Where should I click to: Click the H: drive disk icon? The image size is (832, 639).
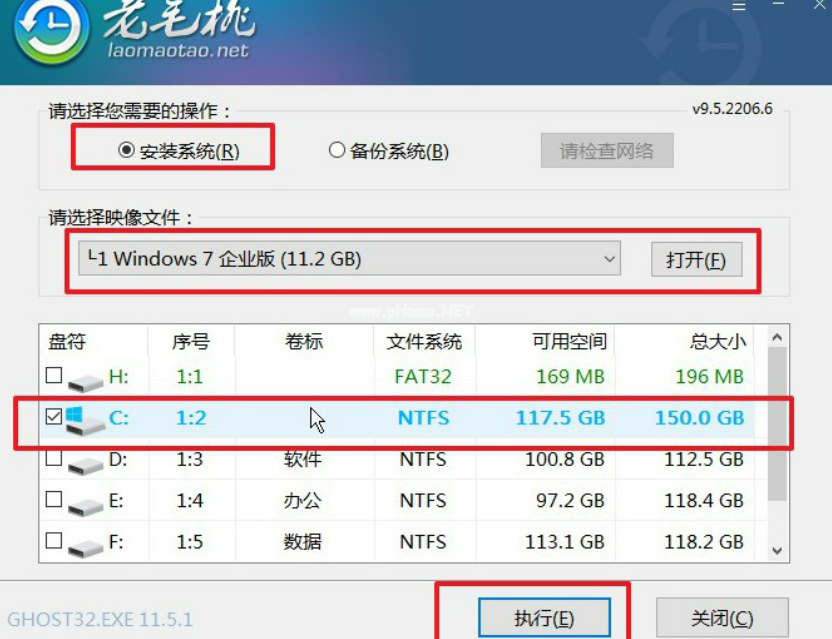click(x=85, y=381)
